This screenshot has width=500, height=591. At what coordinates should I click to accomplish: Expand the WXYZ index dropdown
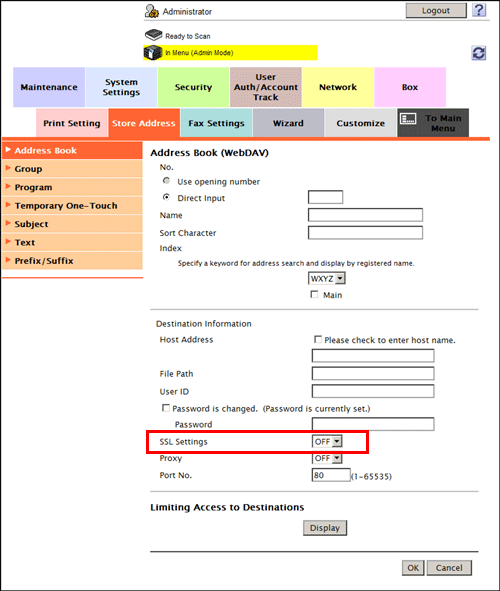tap(327, 279)
